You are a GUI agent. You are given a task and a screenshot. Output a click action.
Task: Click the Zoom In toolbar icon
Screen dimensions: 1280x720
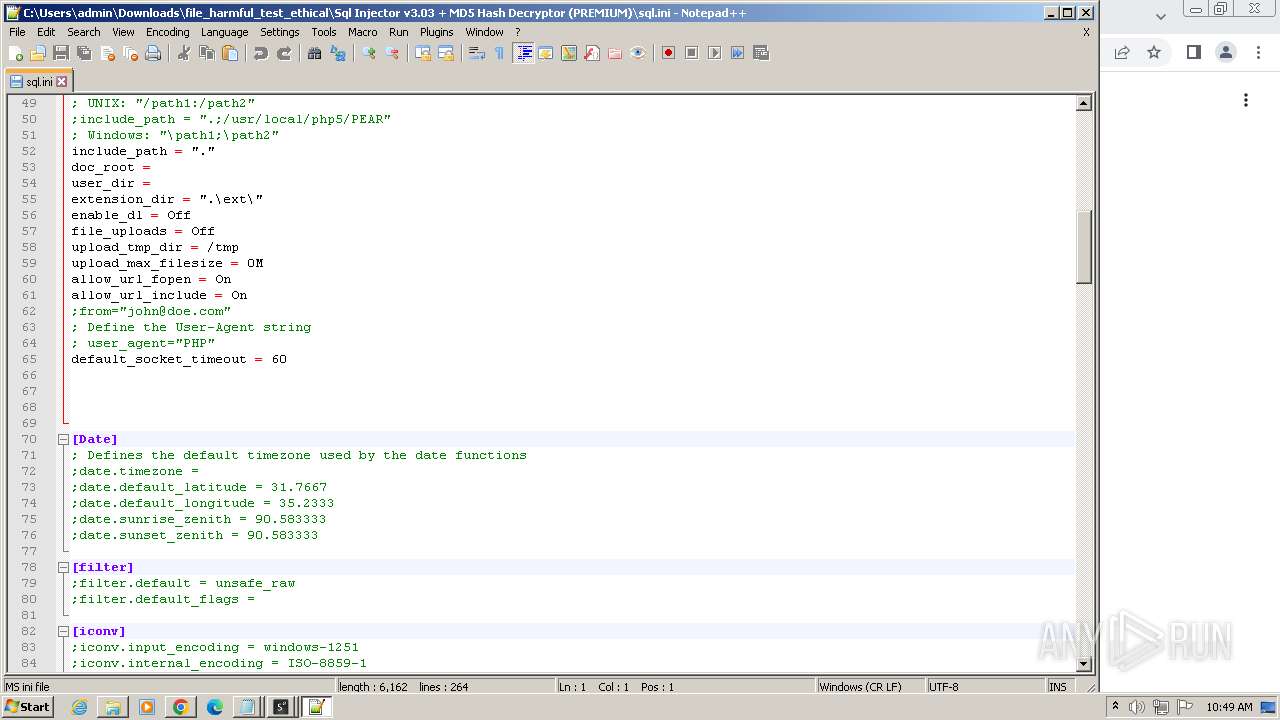click(x=369, y=53)
